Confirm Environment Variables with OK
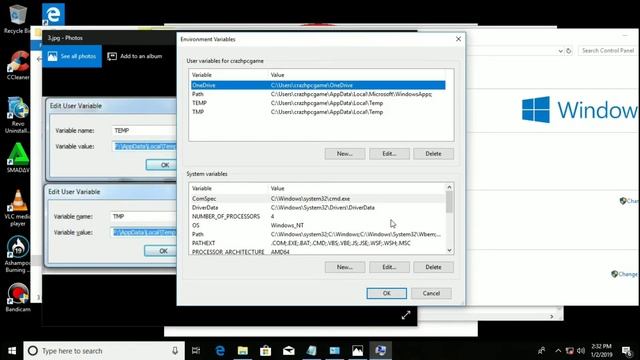 (x=387, y=293)
